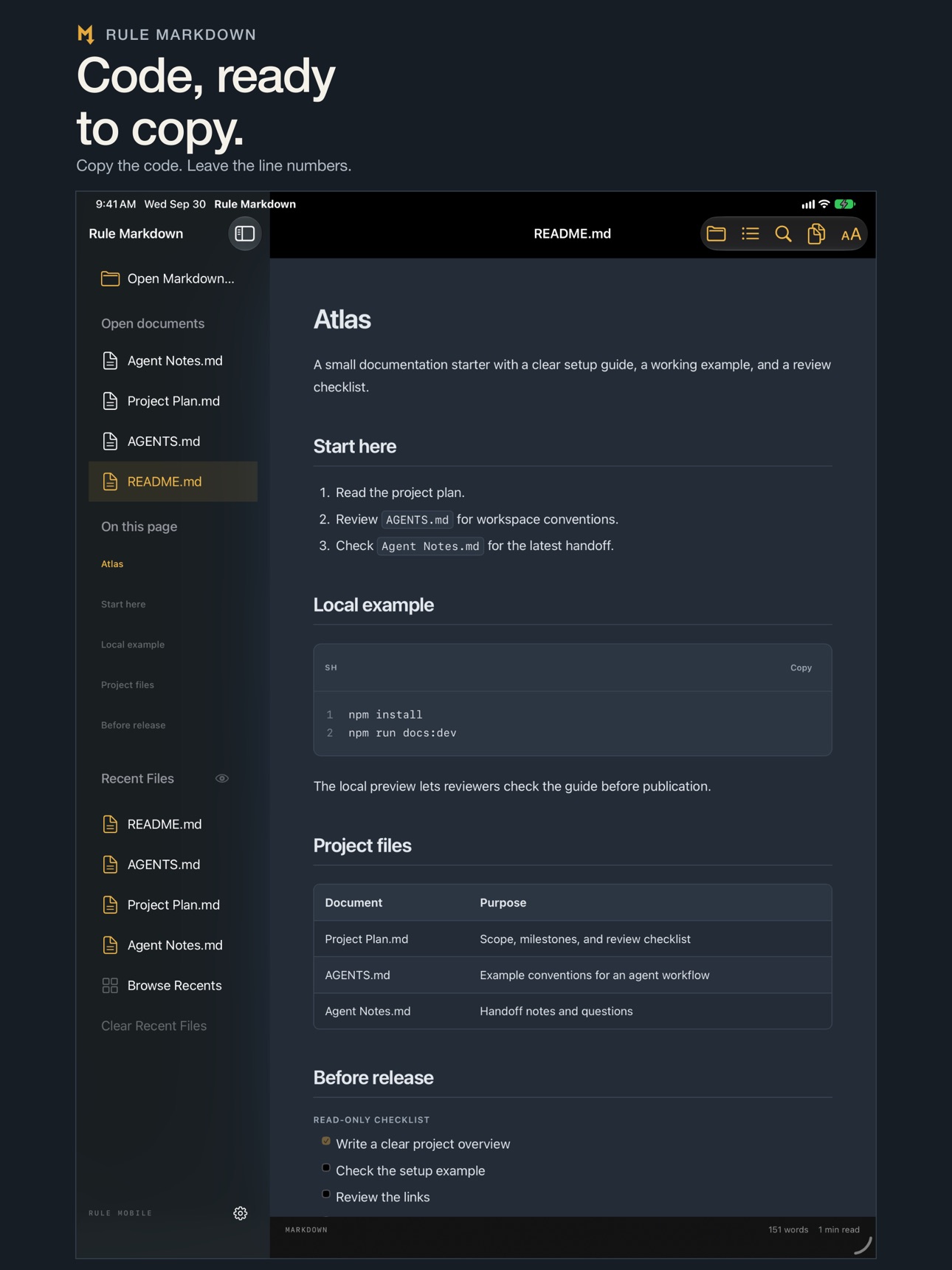The image size is (952, 1270).
Task: Click 'Example conventions for an agent workflow' cell
Action: coord(595,975)
